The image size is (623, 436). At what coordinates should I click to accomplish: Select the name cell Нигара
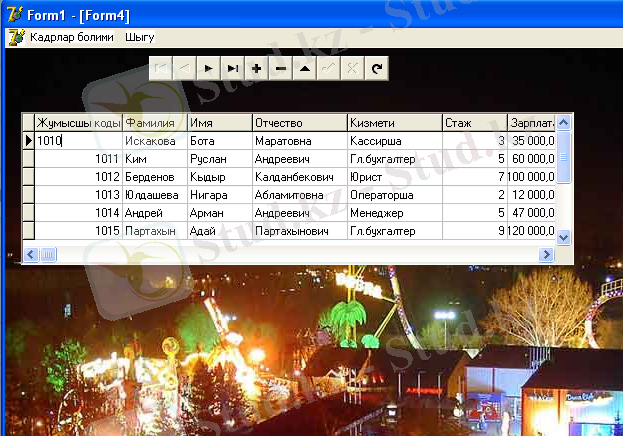[220, 195]
